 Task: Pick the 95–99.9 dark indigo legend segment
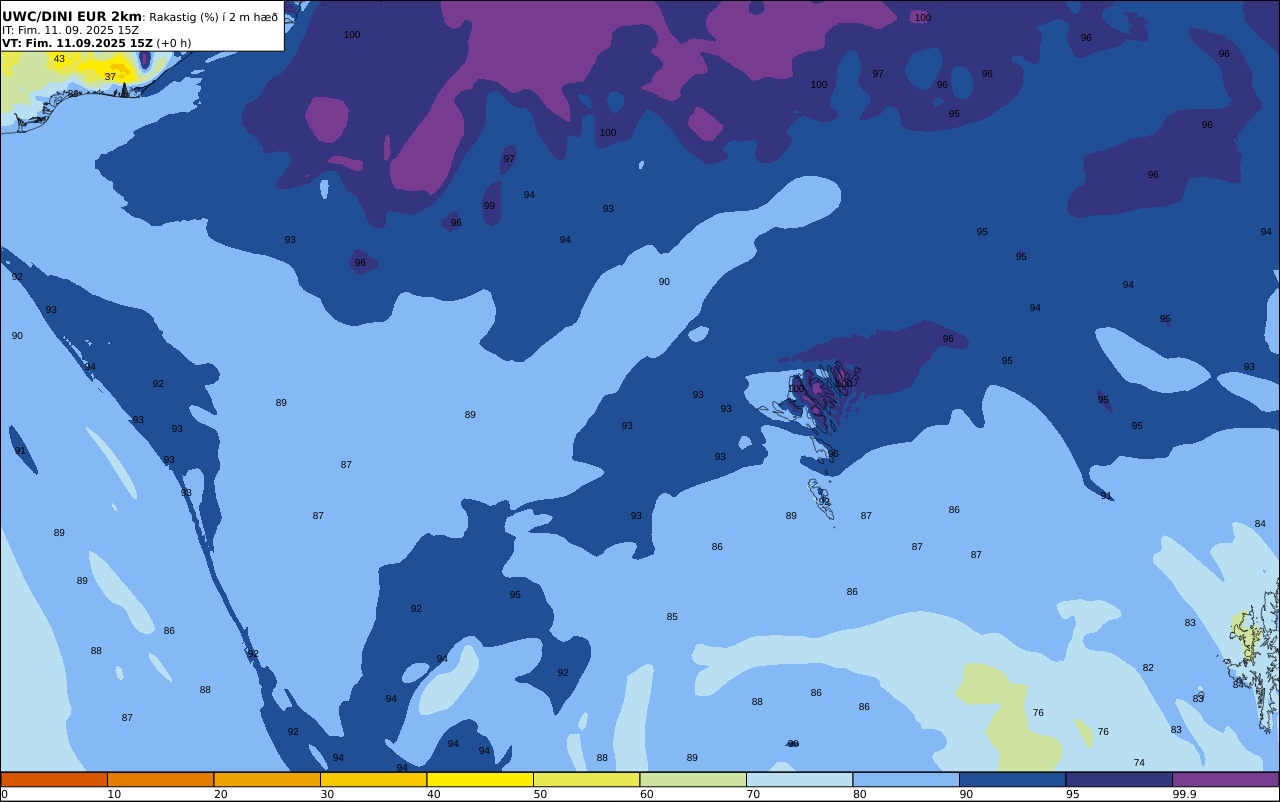[1119, 779]
